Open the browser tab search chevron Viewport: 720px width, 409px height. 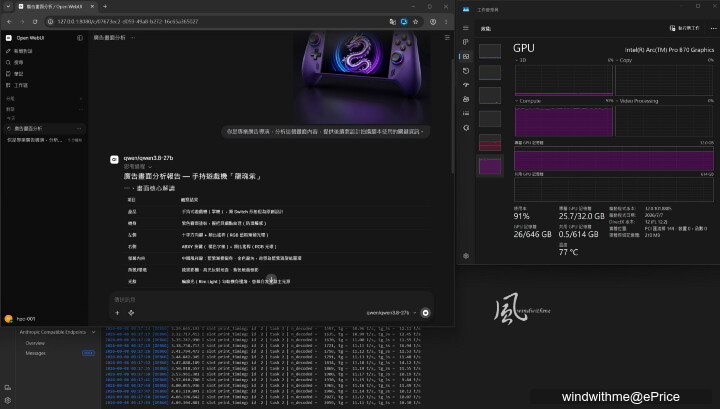pos(8,6)
